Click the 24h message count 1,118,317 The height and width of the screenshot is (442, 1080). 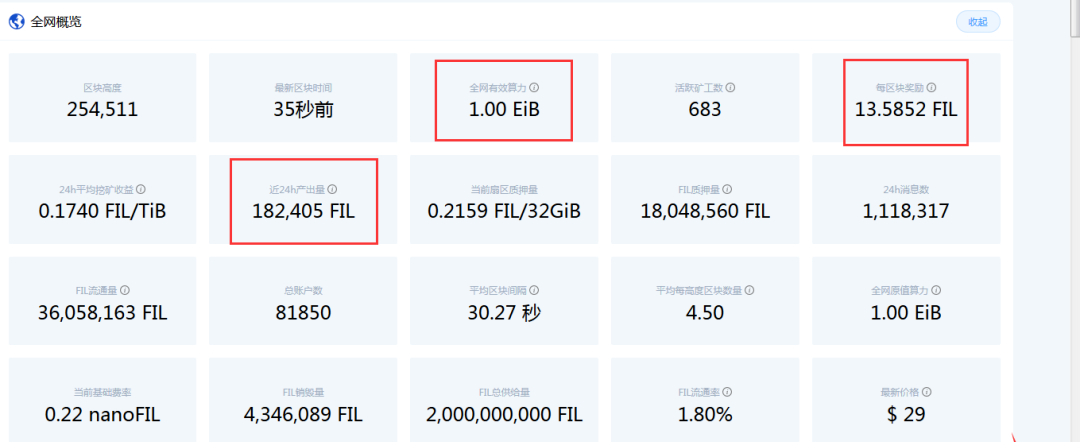coord(906,211)
